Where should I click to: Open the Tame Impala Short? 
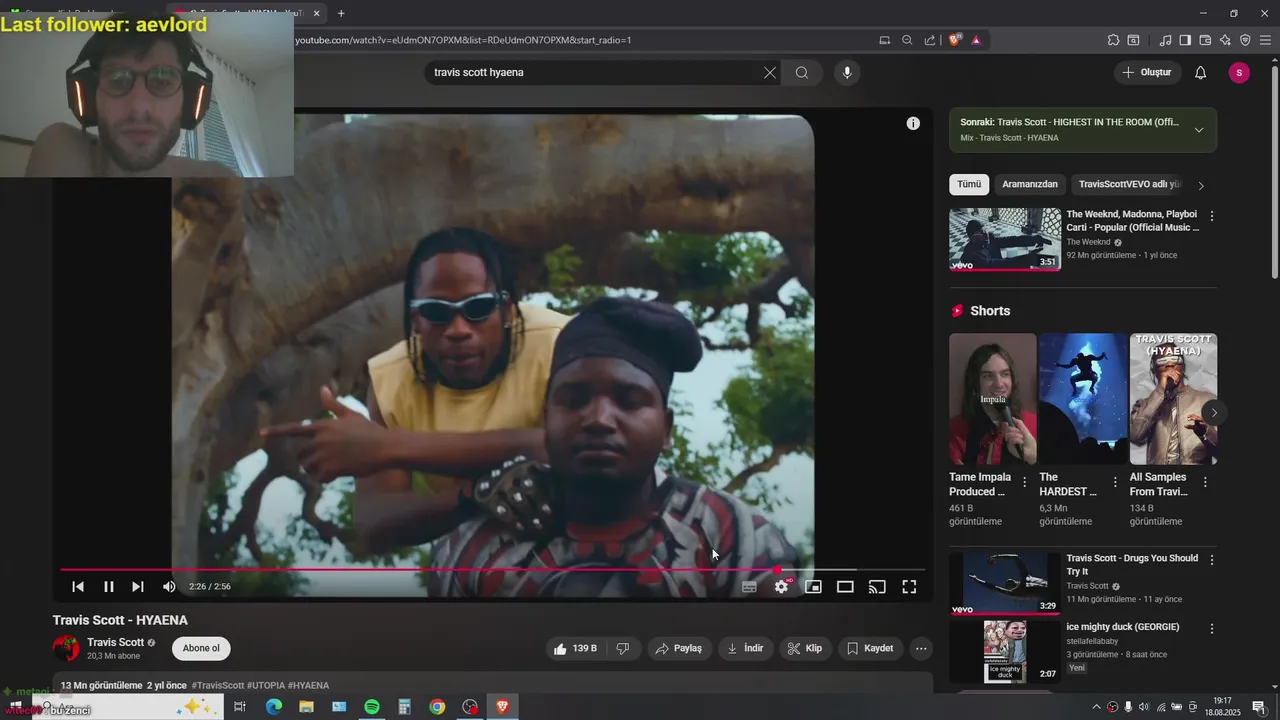point(992,399)
